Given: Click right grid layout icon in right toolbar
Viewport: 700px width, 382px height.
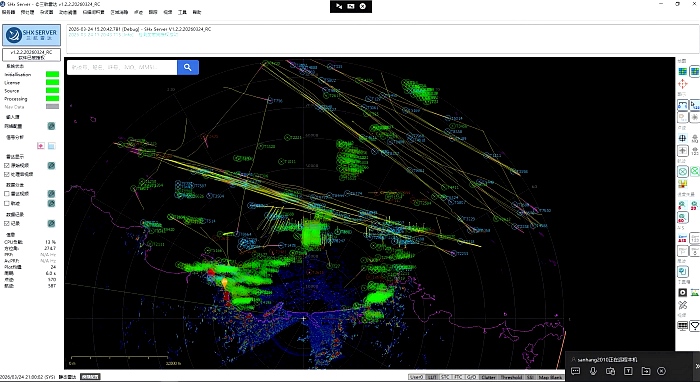Looking at the screenshot, I should coord(695,71).
